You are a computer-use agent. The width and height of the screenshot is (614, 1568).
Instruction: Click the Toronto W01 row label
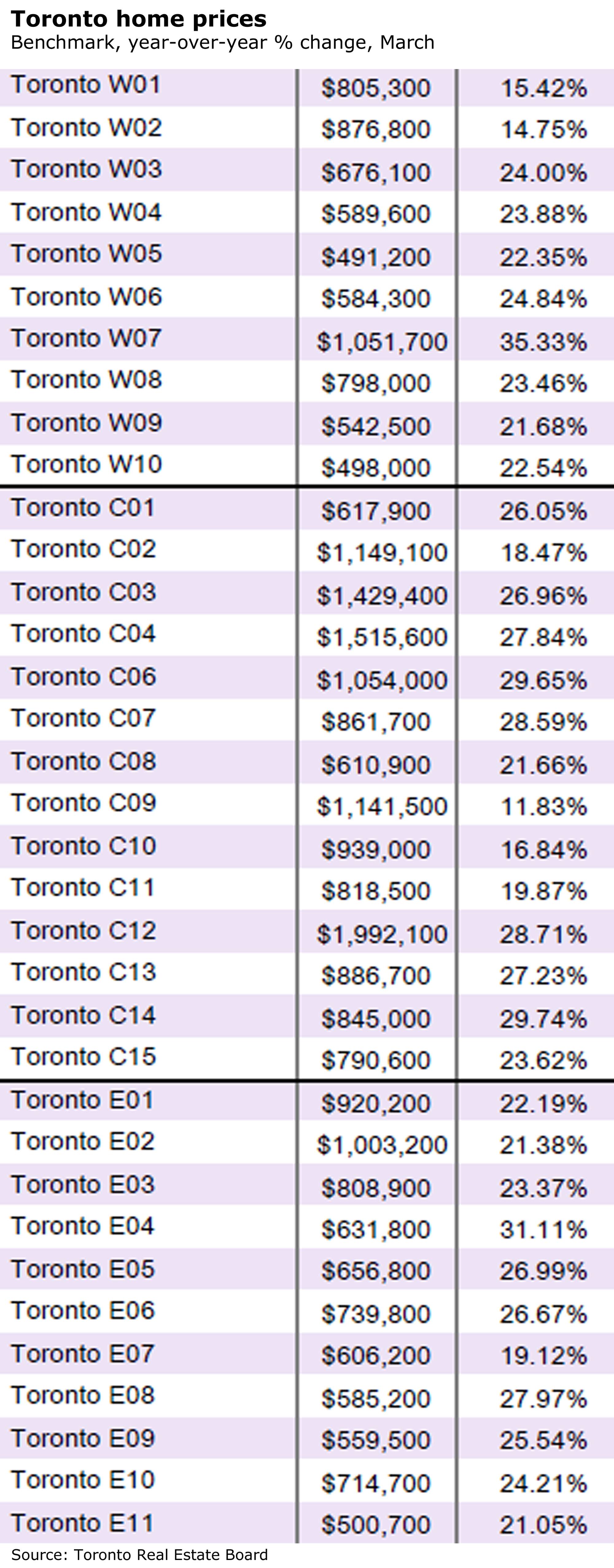[x=86, y=85]
